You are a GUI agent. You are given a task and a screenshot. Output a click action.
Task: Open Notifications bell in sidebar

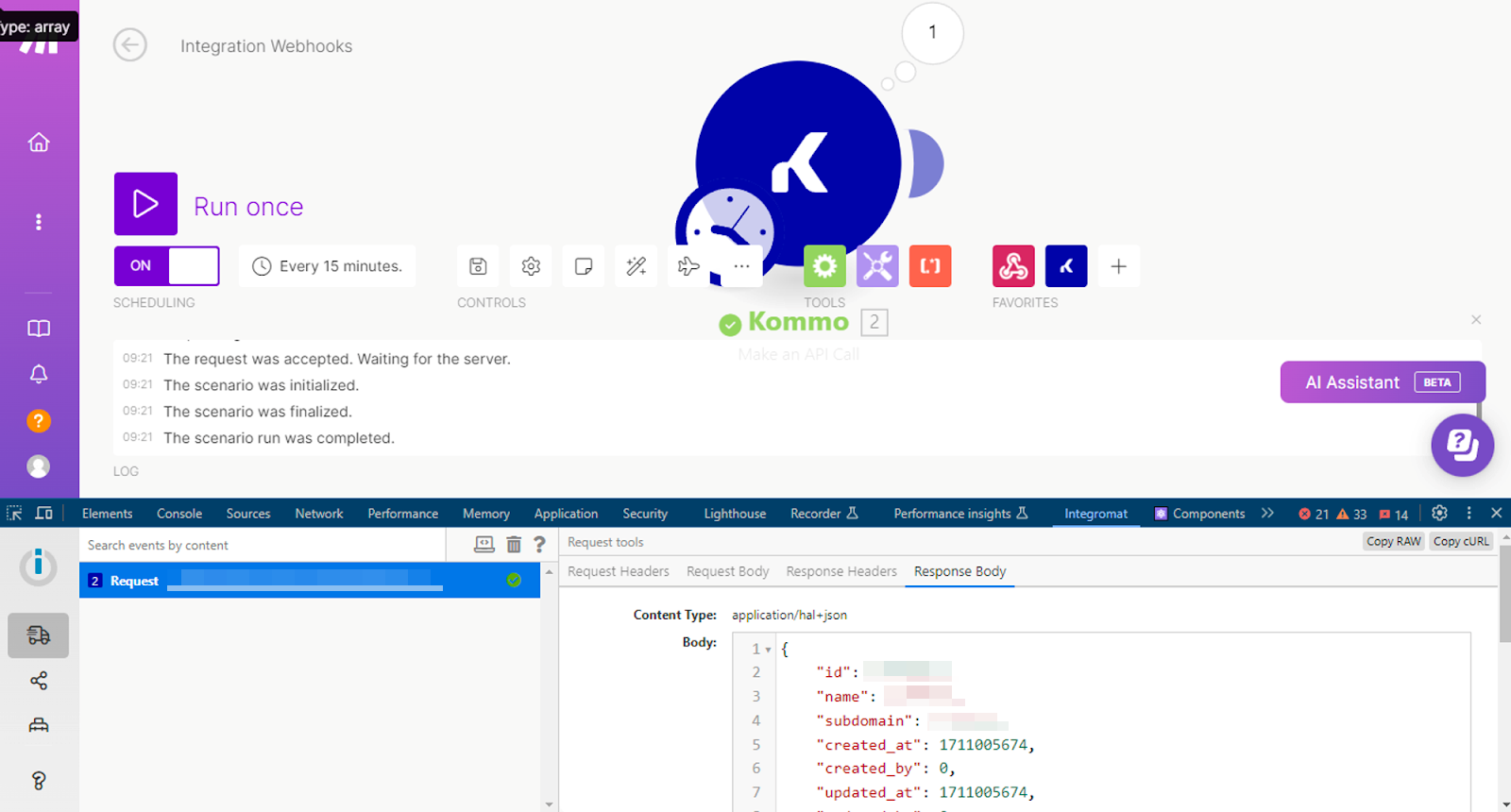(39, 374)
